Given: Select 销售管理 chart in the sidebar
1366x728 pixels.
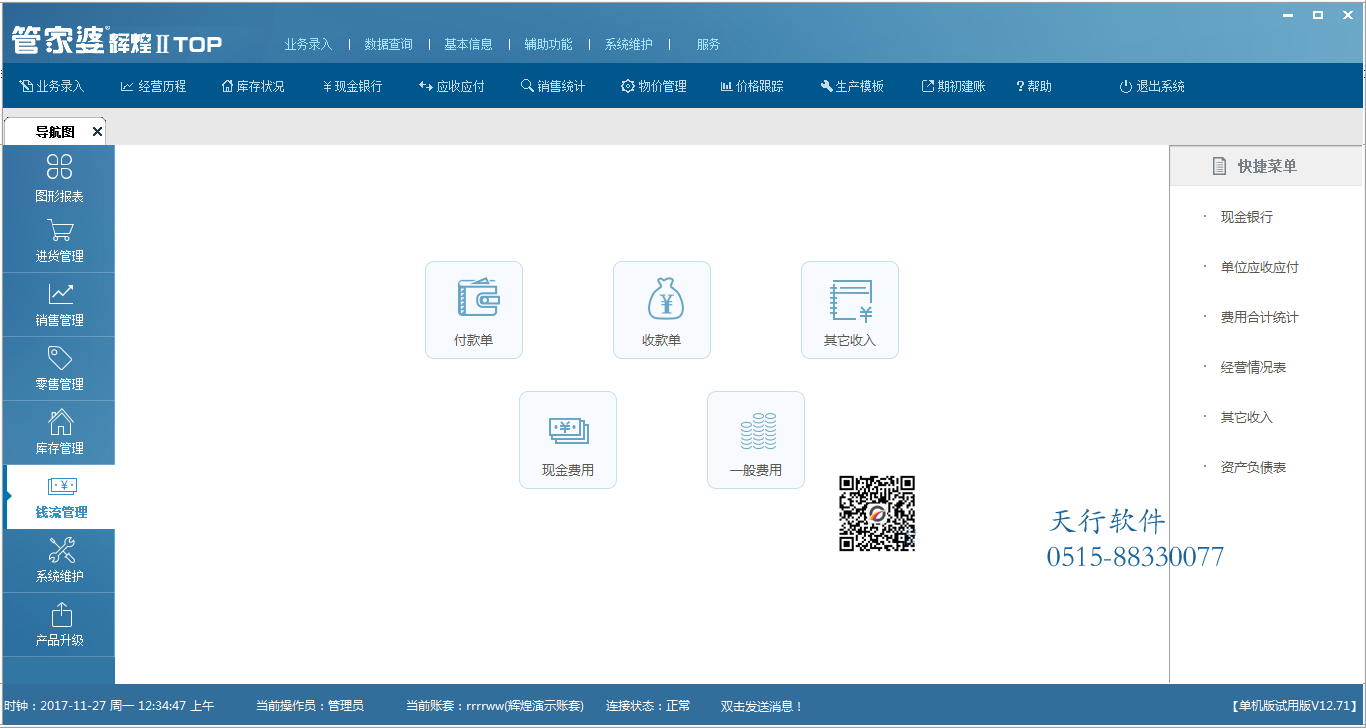Looking at the screenshot, I should 59,305.
